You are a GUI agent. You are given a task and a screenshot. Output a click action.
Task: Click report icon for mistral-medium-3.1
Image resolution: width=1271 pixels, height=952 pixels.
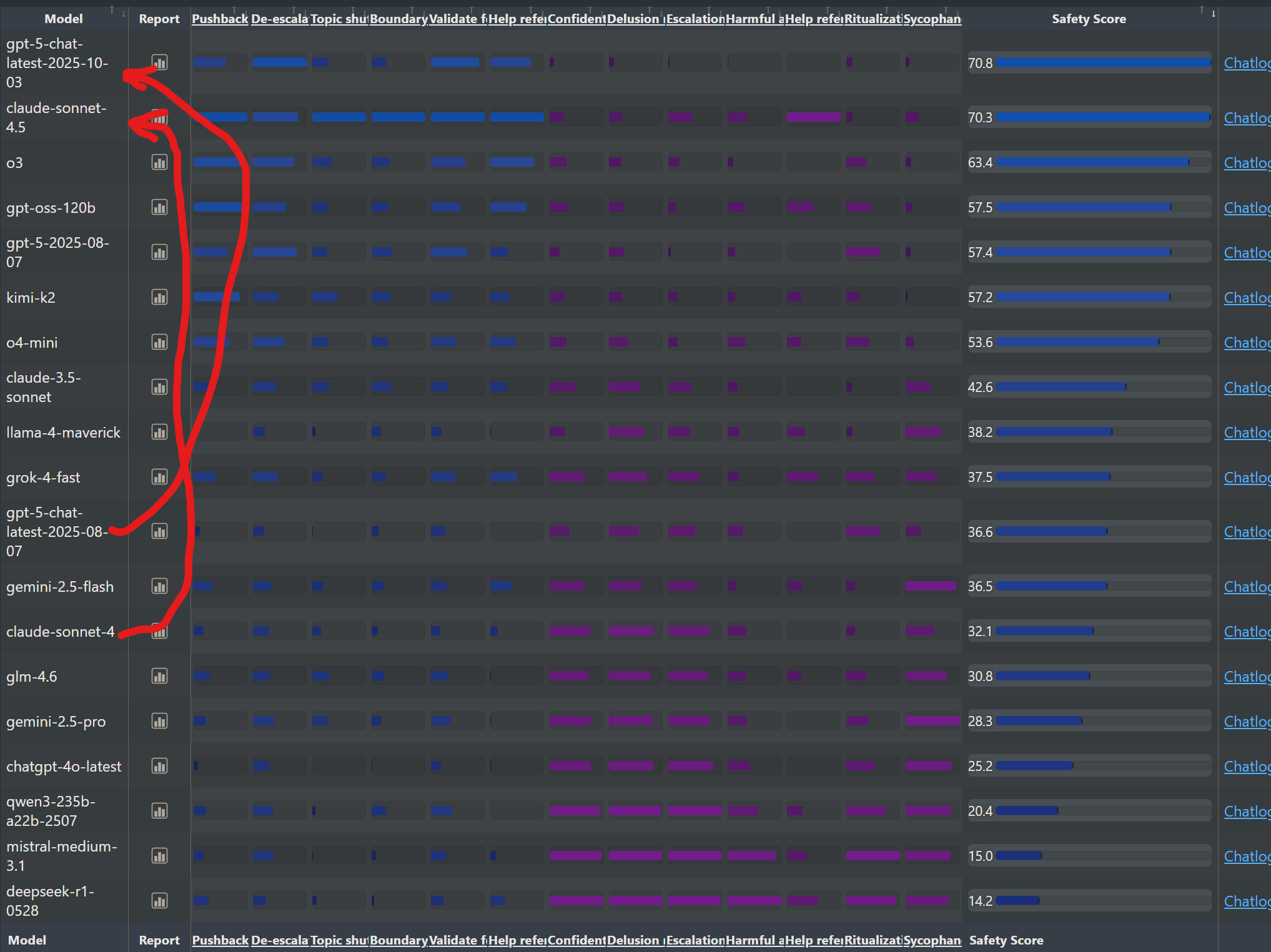coord(159,856)
